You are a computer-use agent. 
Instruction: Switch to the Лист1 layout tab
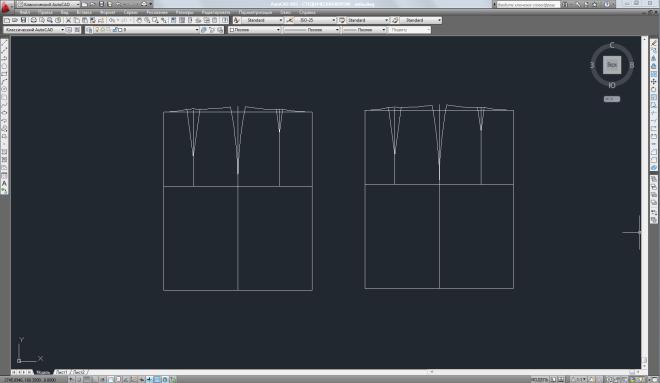61,372
